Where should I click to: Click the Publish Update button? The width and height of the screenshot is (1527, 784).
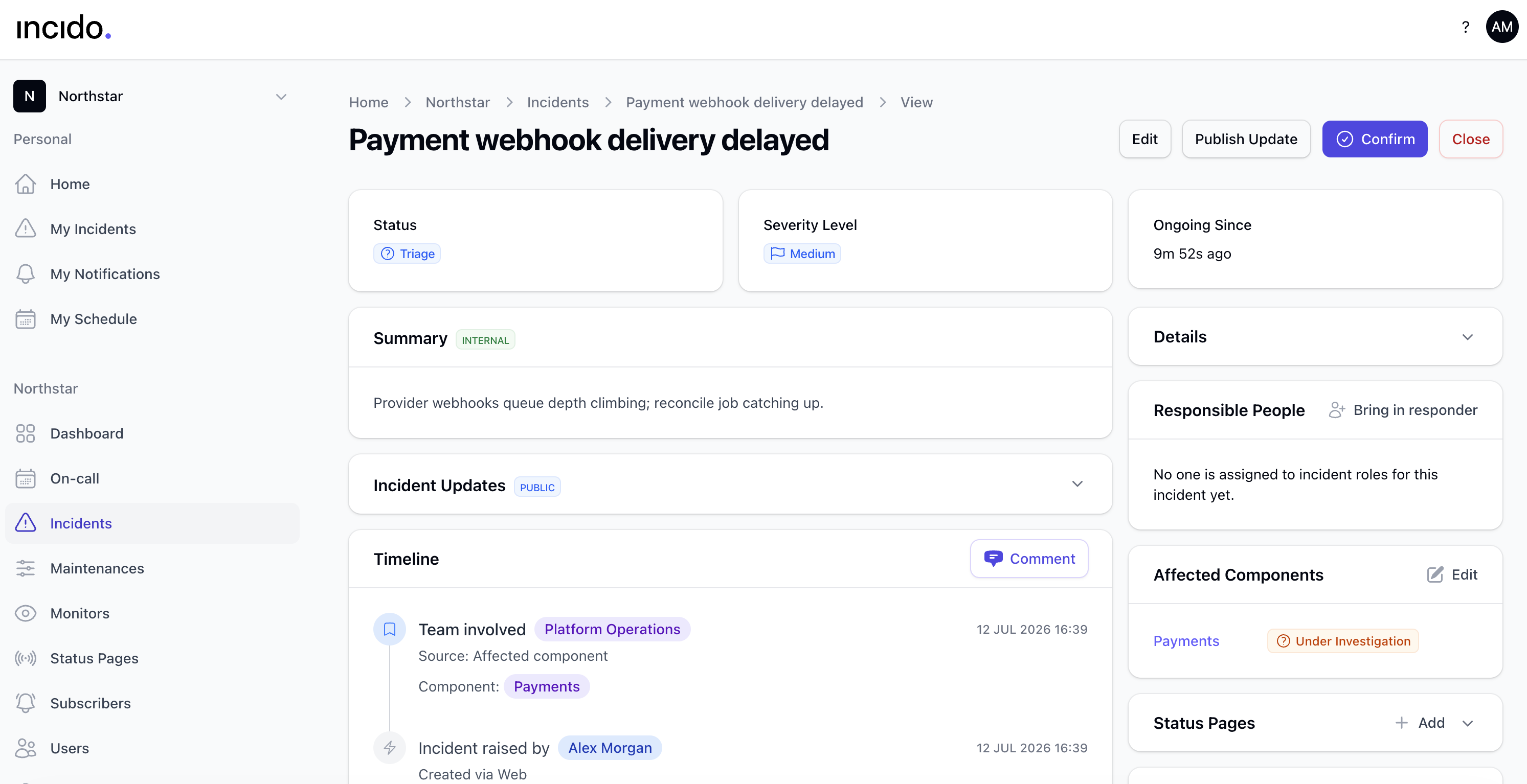pos(1246,139)
